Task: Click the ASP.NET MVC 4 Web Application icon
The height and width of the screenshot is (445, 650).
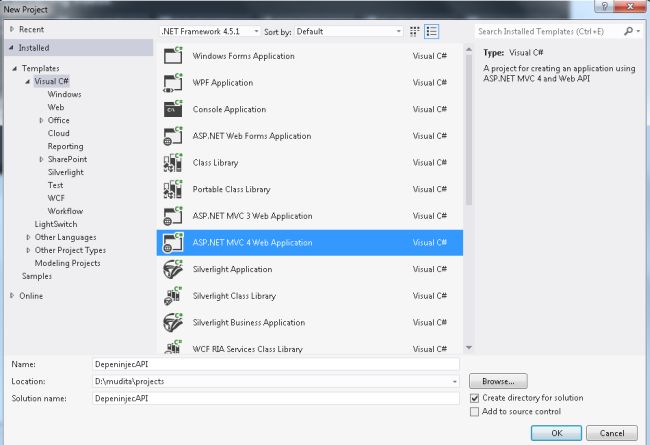Action: [173, 243]
